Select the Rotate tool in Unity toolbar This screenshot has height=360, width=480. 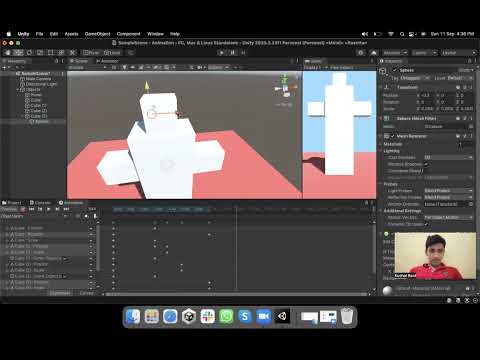[29, 53]
